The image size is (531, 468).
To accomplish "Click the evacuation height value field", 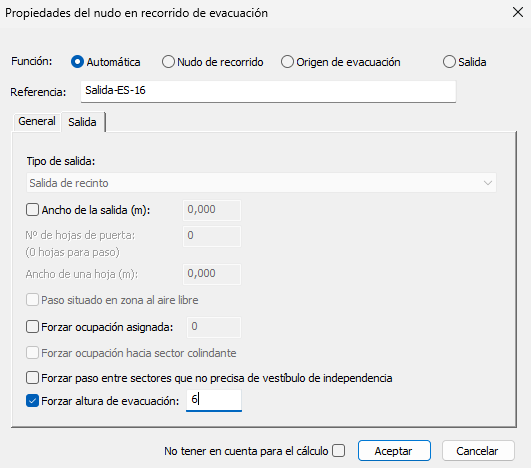I will (x=214, y=400).
